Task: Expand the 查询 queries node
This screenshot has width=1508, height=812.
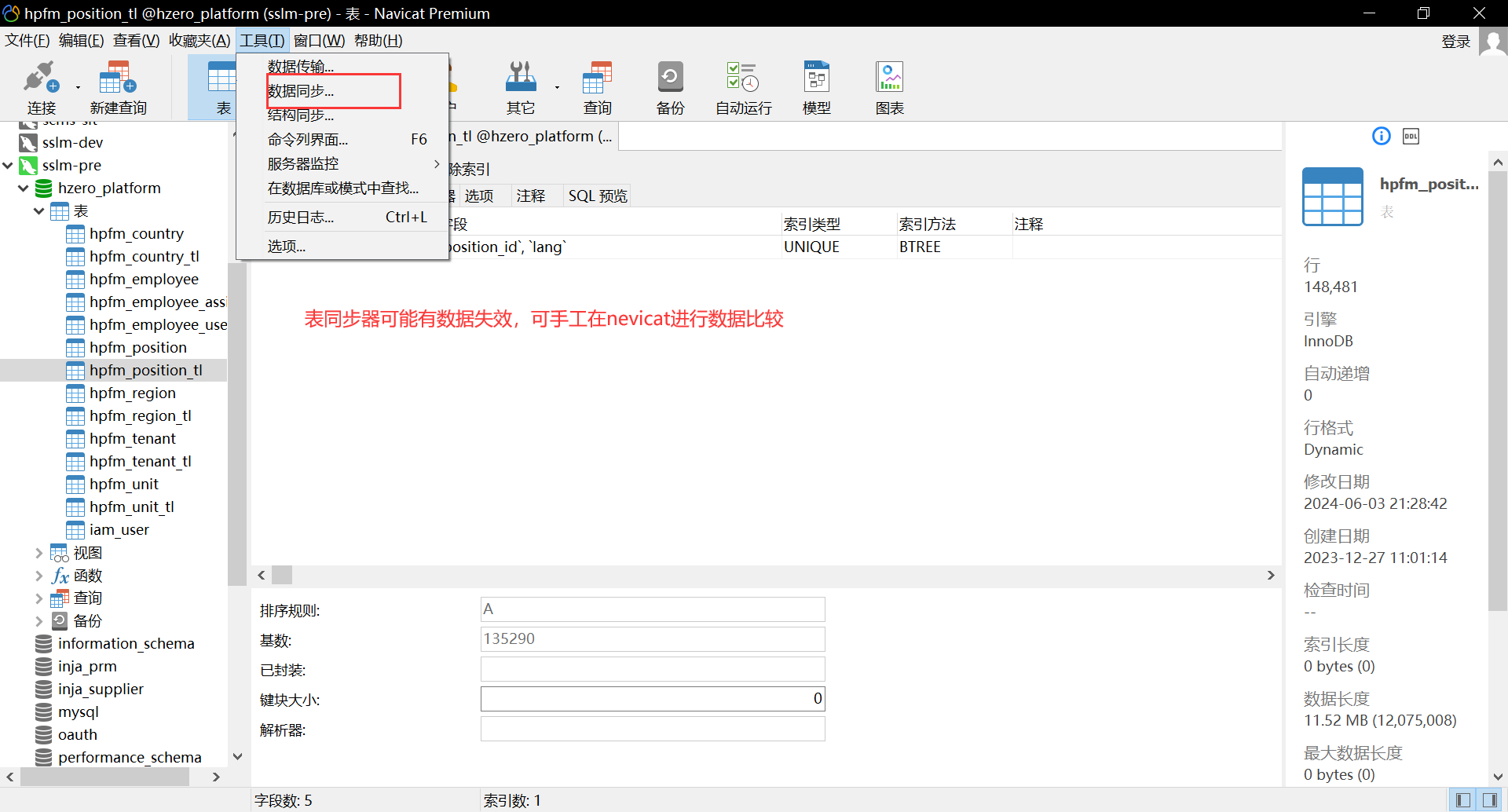Action: tap(39, 598)
